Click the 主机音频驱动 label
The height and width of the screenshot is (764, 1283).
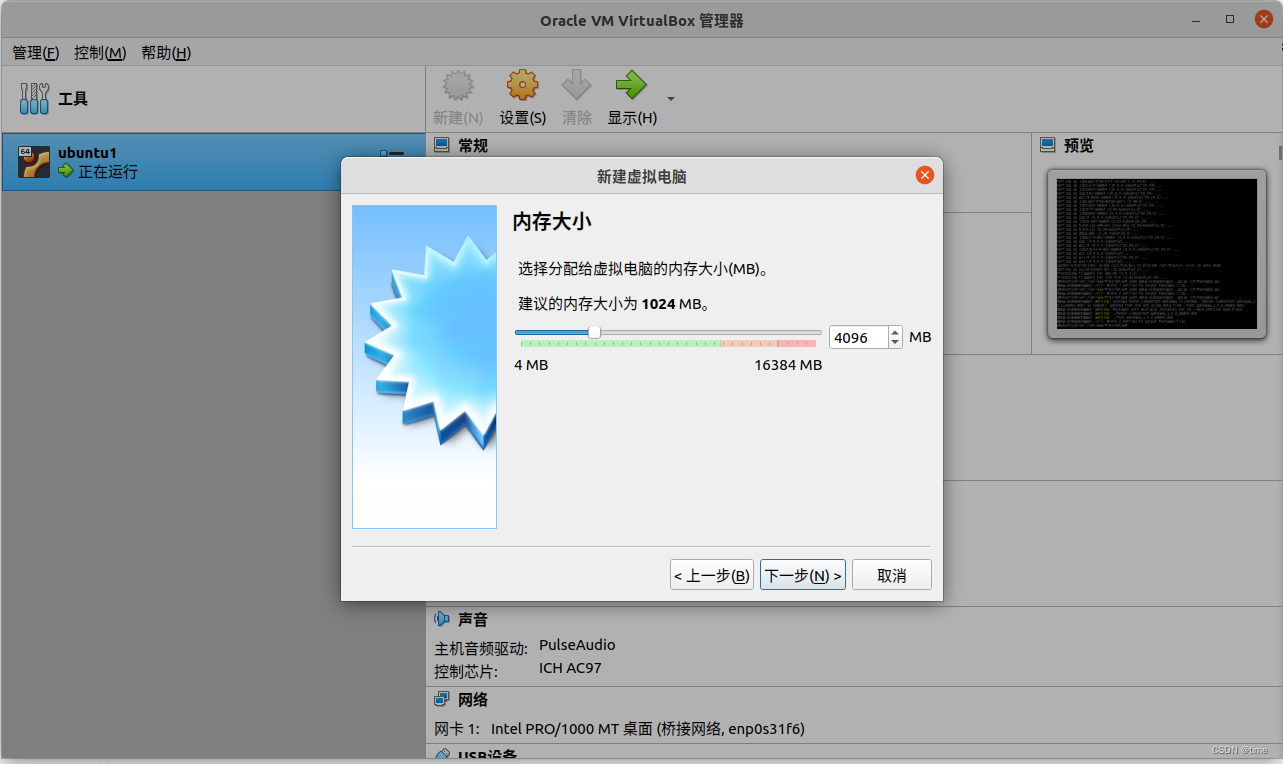481,649
